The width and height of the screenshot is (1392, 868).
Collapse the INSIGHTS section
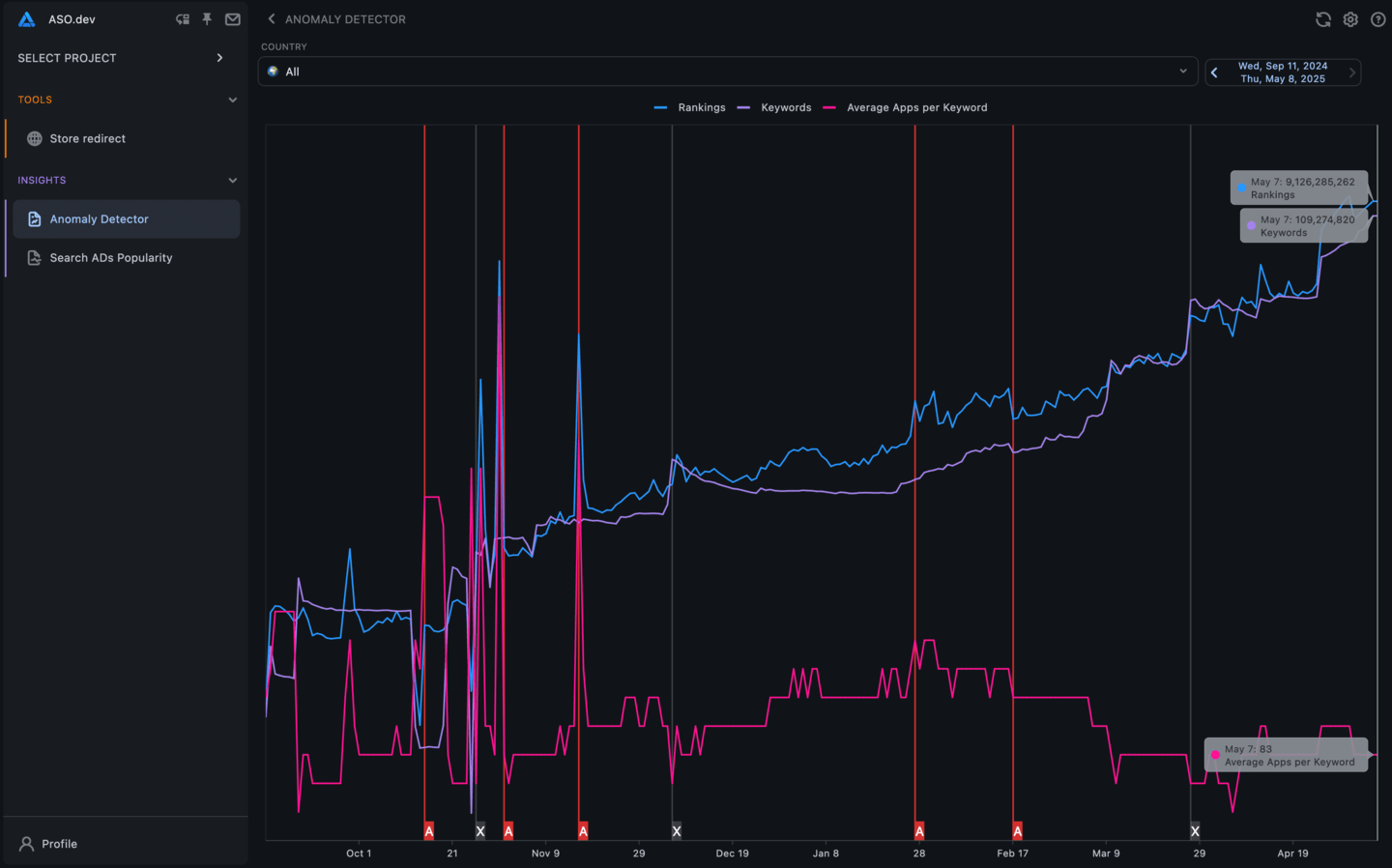(x=232, y=180)
